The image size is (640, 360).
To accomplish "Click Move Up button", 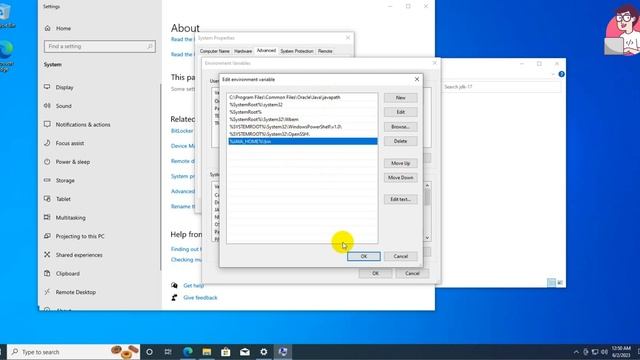I will (x=400, y=163).
